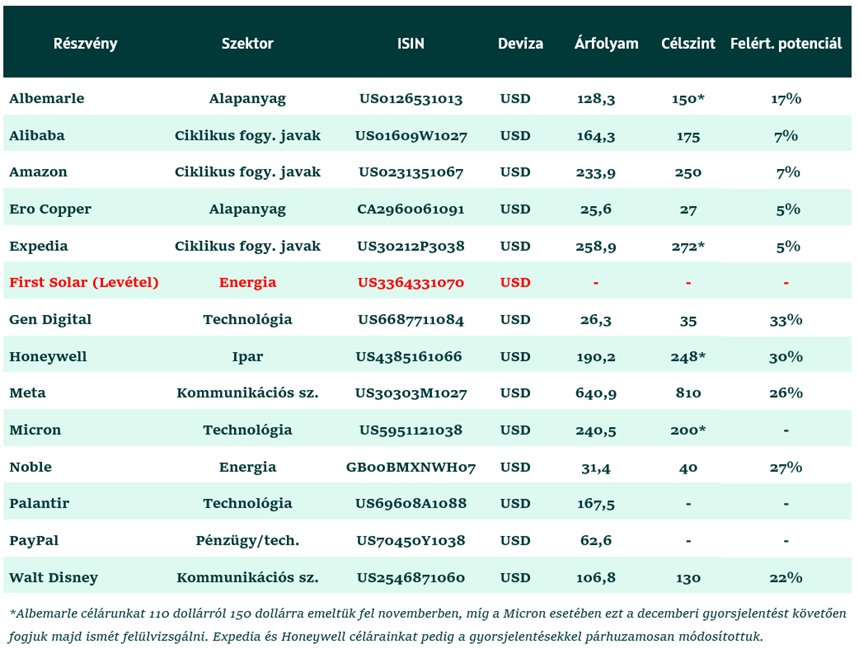Click the Deviza column header
The height and width of the screenshot is (649, 859).
pos(520,44)
